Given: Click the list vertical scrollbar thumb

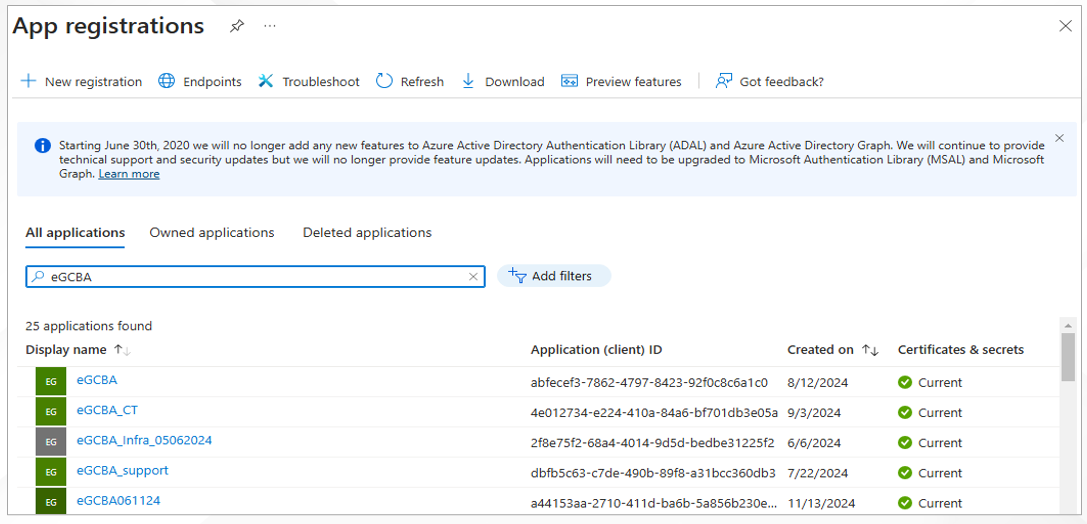Looking at the screenshot, I should click(1068, 356).
